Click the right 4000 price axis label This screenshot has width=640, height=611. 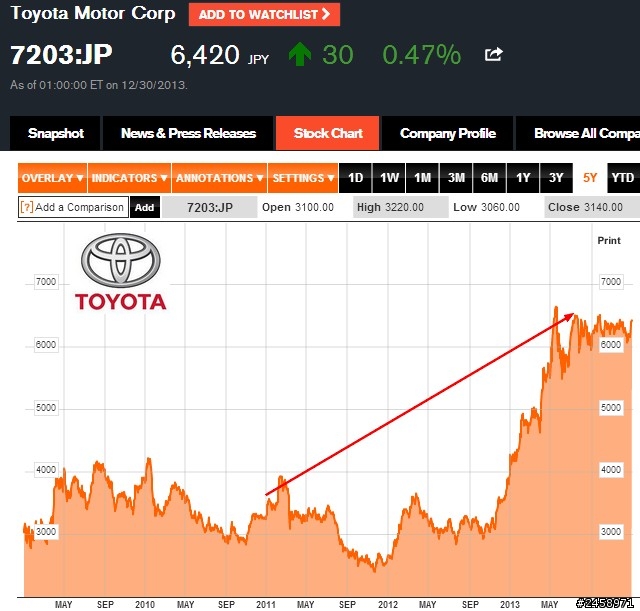(611, 470)
